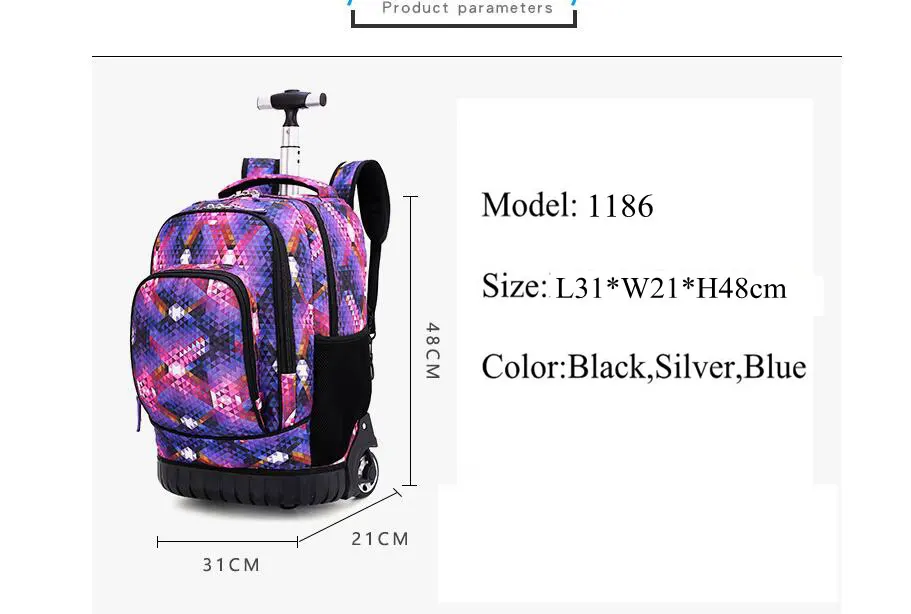This screenshot has width=911, height=614.
Task: Click the Size L31*W21*H48cm text
Action: coord(634,287)
